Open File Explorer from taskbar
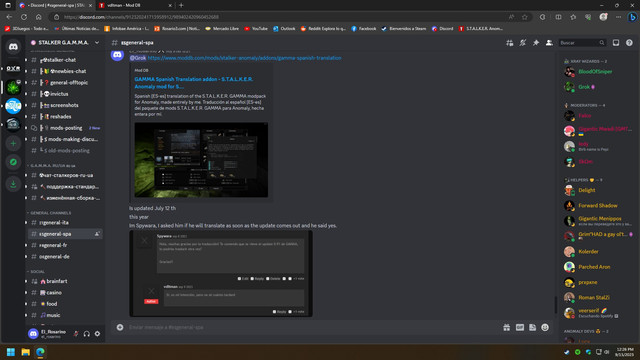Viewport: 640px width, 360px height. [x=25, y=352]
